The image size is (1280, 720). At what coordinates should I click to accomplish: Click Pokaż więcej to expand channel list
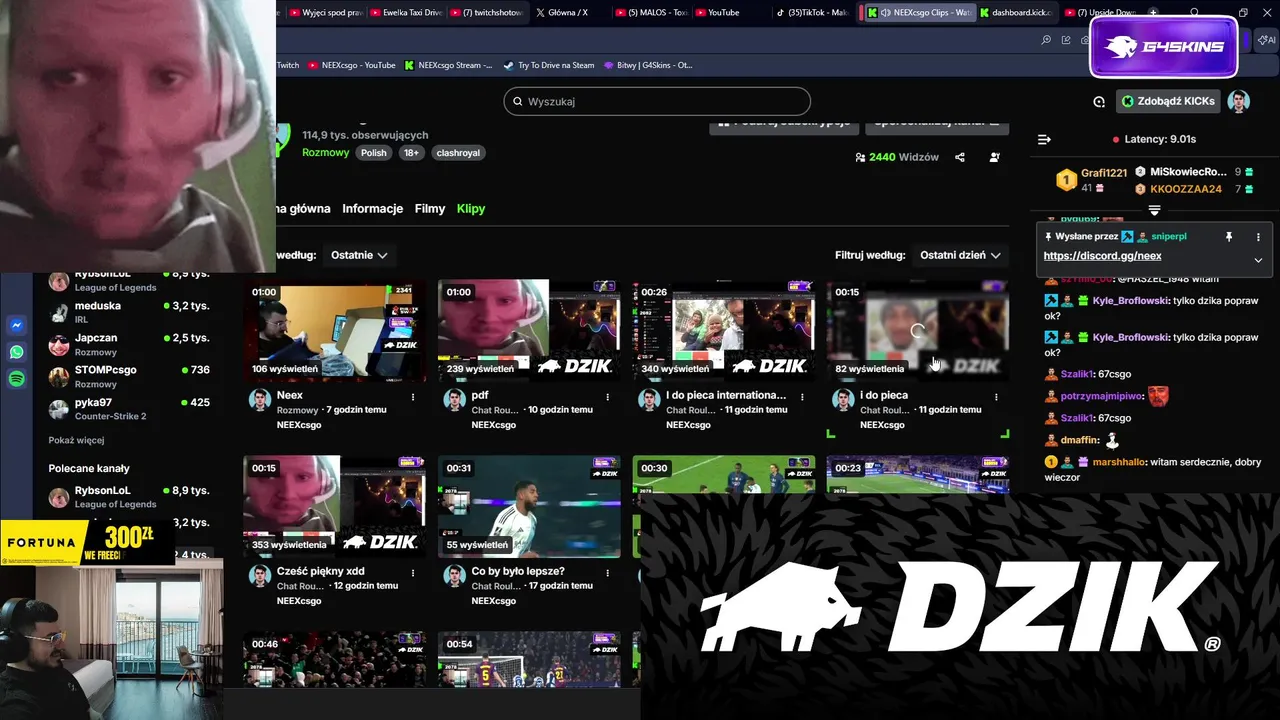[76, 440]
